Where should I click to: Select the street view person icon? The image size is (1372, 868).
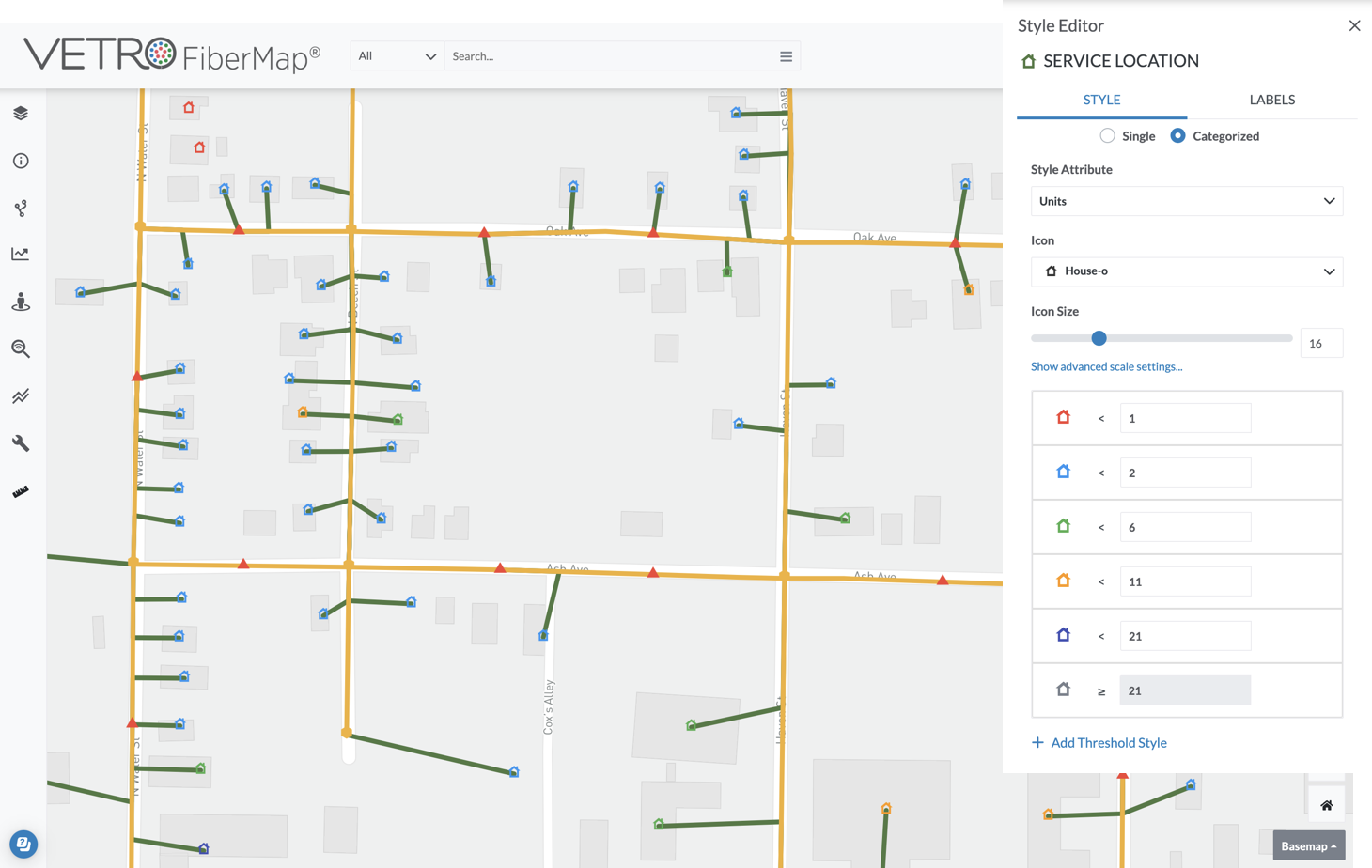tap(21, 302)
